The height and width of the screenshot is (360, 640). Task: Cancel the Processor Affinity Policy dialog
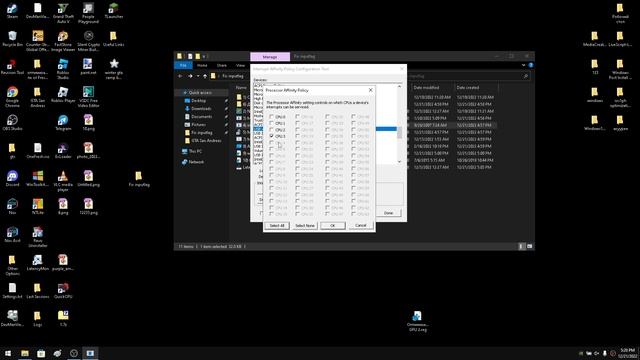(360, 226)
